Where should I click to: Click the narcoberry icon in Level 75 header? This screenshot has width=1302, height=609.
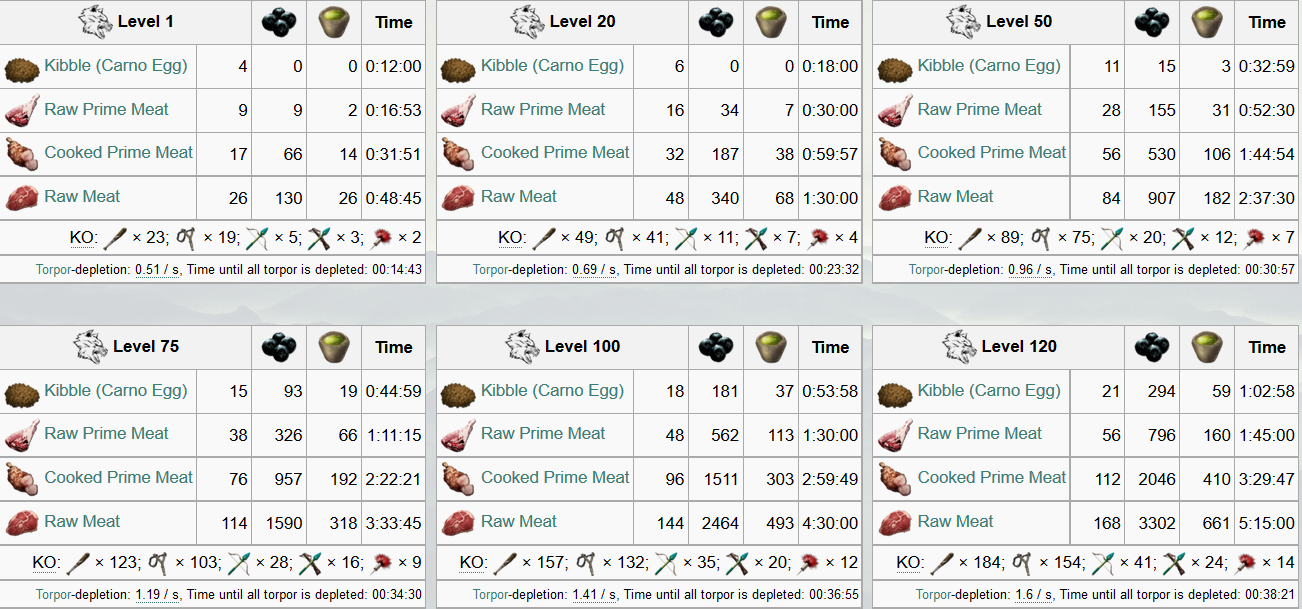[x=279, y=347]
